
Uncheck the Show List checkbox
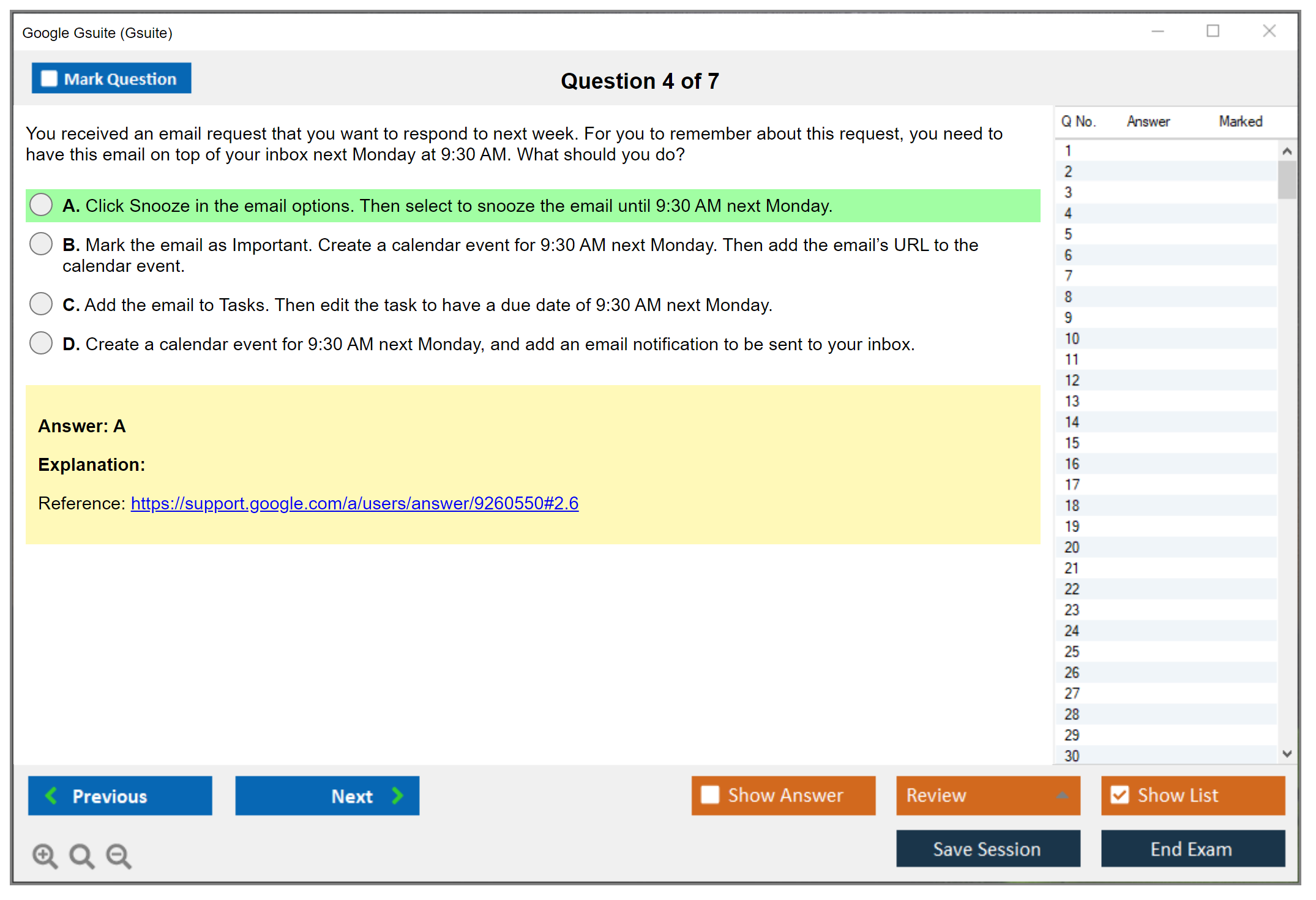(x=1120, y=795)
